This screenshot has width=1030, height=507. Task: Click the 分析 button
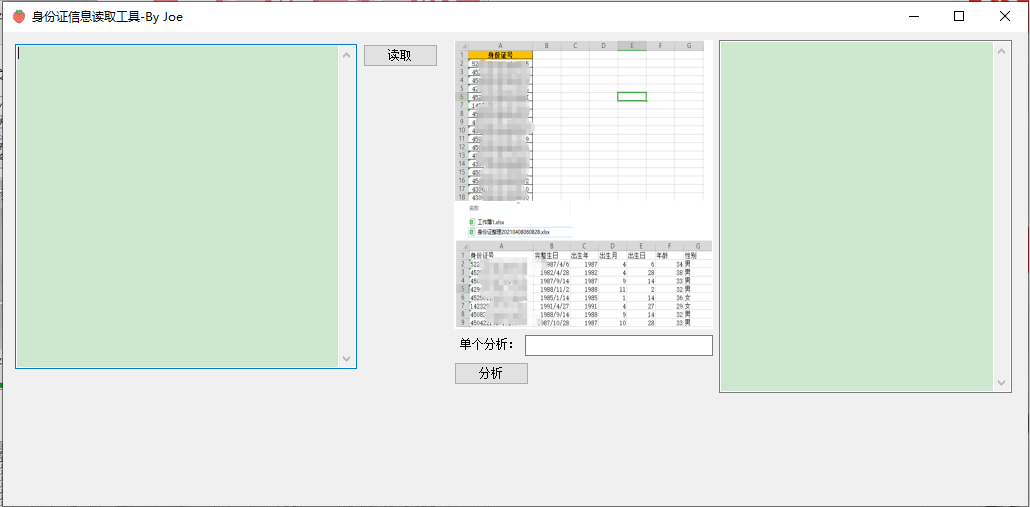[x=491, y=373]
